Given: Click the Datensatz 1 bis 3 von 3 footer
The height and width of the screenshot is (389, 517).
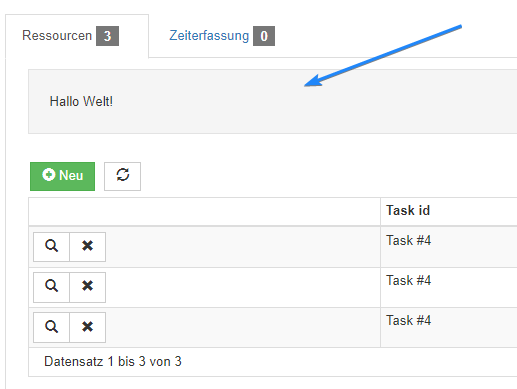Looking at the screenshot, I should [x=113, y=362].
